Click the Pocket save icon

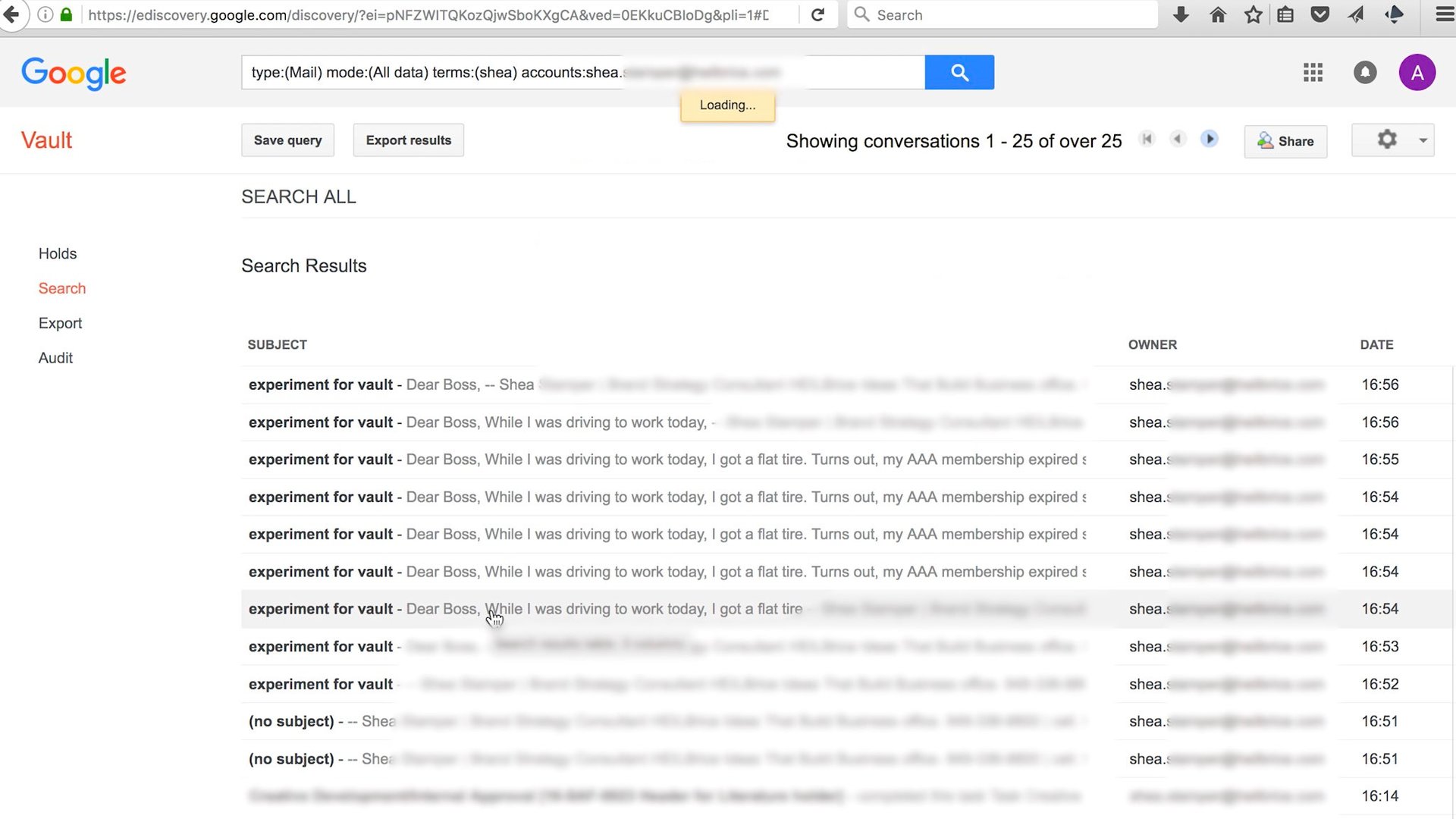click(1320, 14)
